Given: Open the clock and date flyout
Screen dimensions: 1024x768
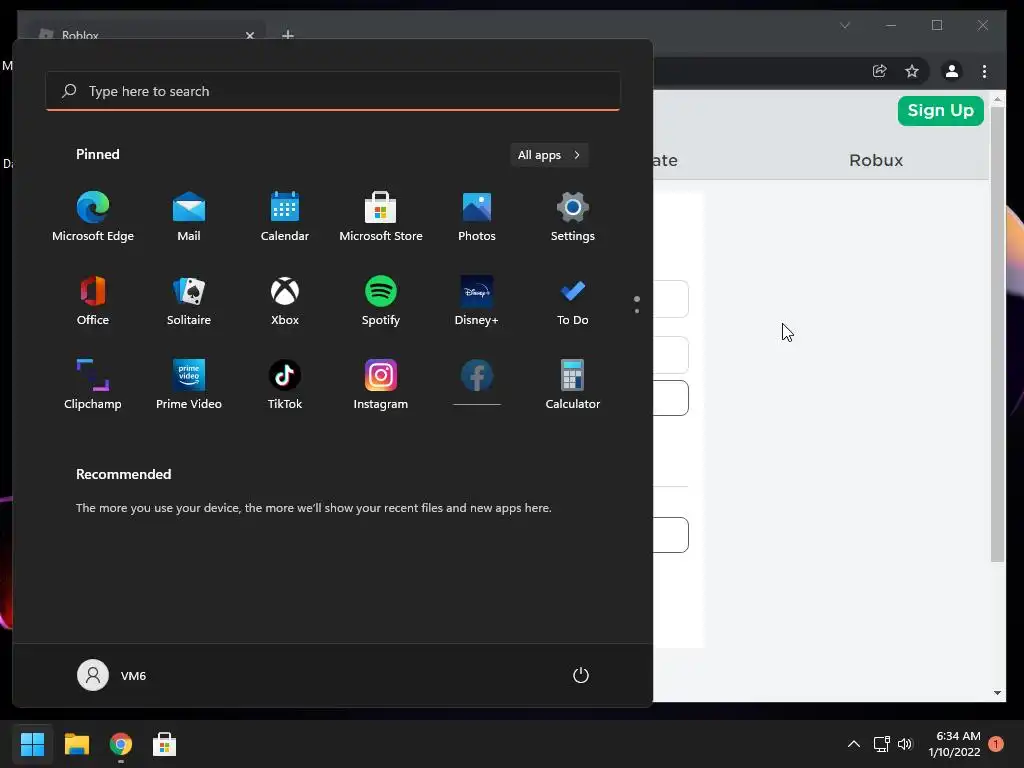Looking at the screenshot, I should click(x=954, y=744).
